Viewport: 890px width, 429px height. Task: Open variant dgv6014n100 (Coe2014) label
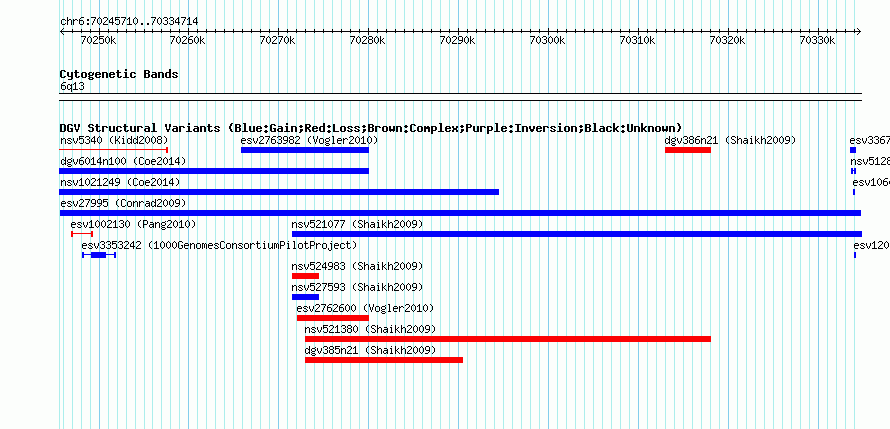coord(123,161)
